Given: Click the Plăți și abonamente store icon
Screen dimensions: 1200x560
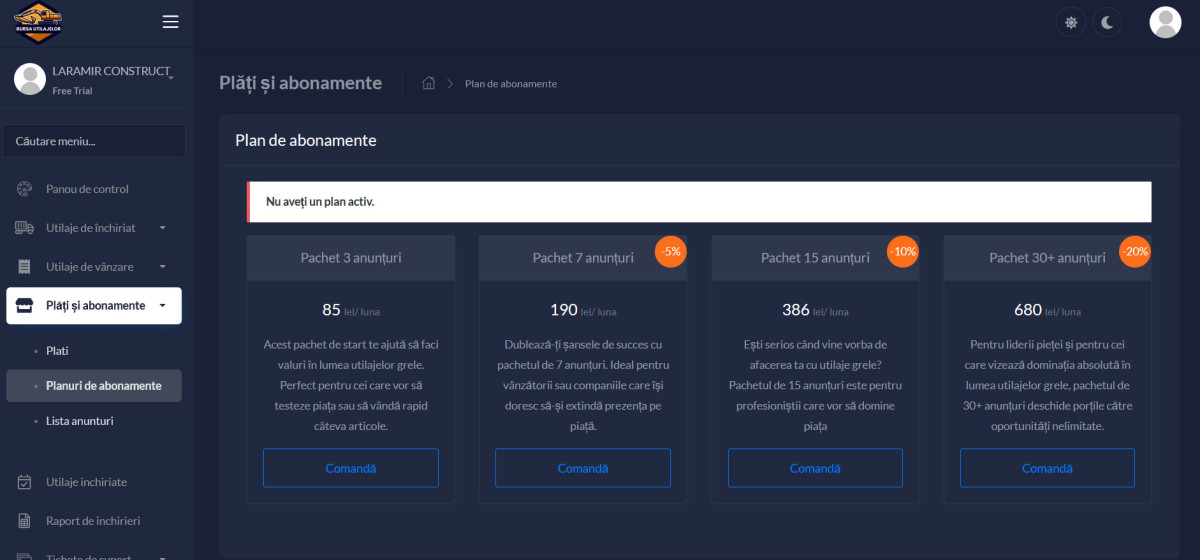Looking at the screenshot, I should click(26, 306).
